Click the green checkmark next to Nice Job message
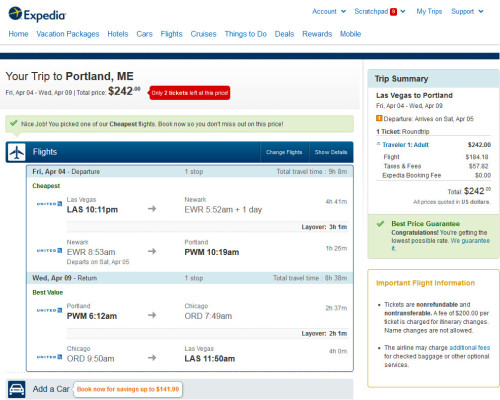500x400 pixels. (14, 123)
